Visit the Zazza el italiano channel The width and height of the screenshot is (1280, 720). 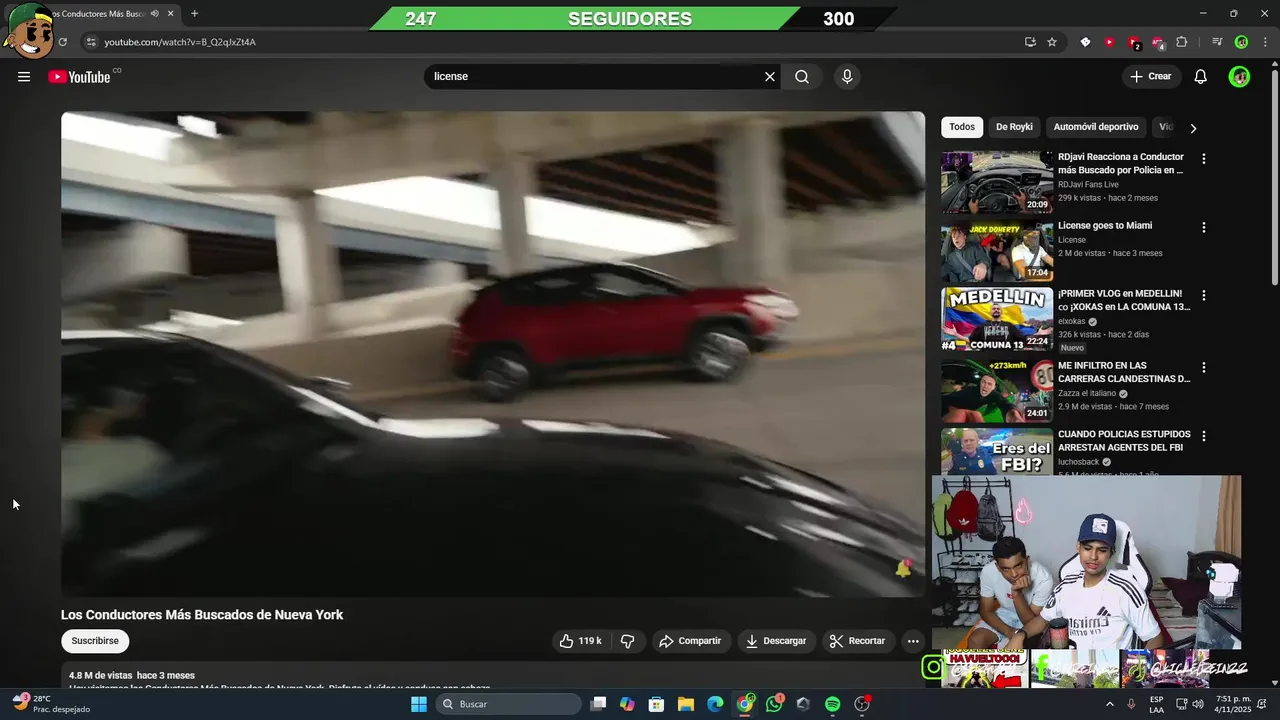coord(1087,393)
